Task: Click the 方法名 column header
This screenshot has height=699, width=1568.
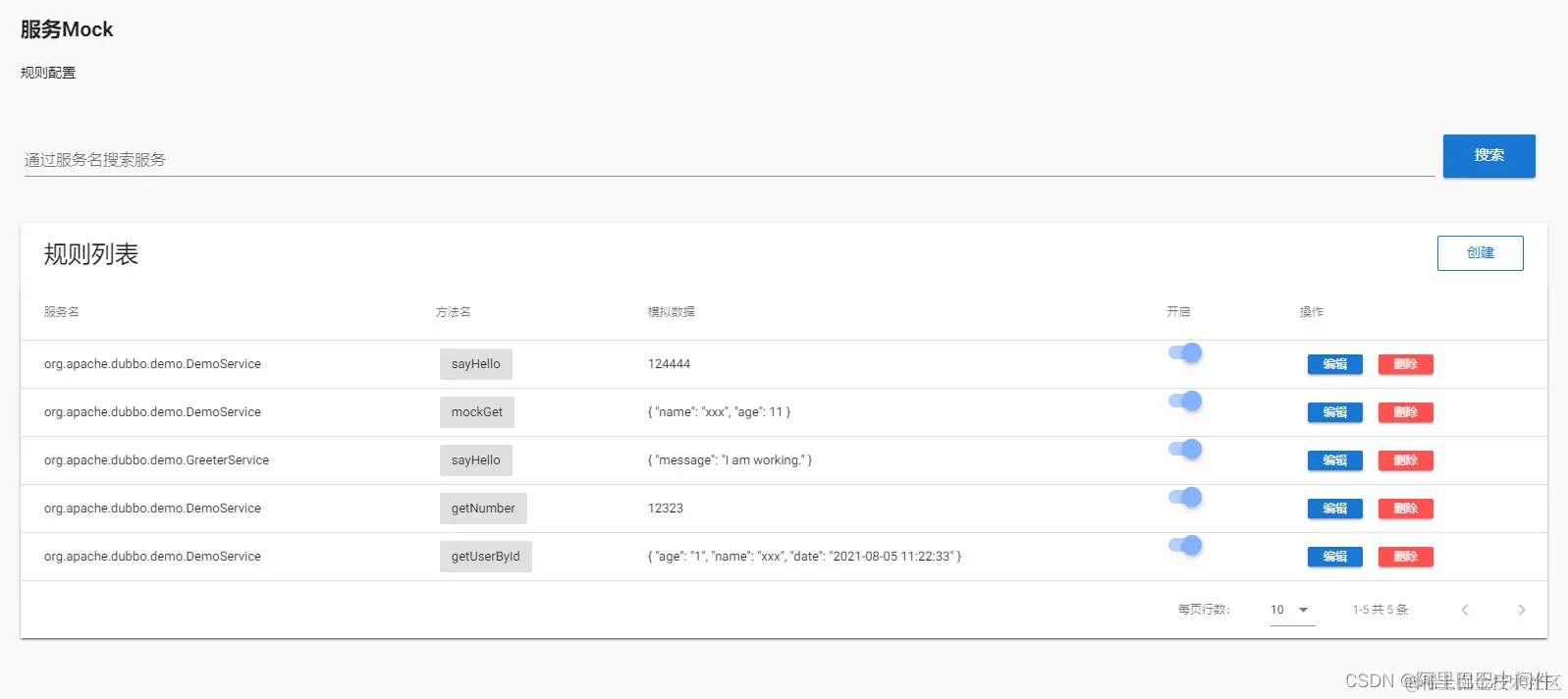Action: [x=454, y=312]
